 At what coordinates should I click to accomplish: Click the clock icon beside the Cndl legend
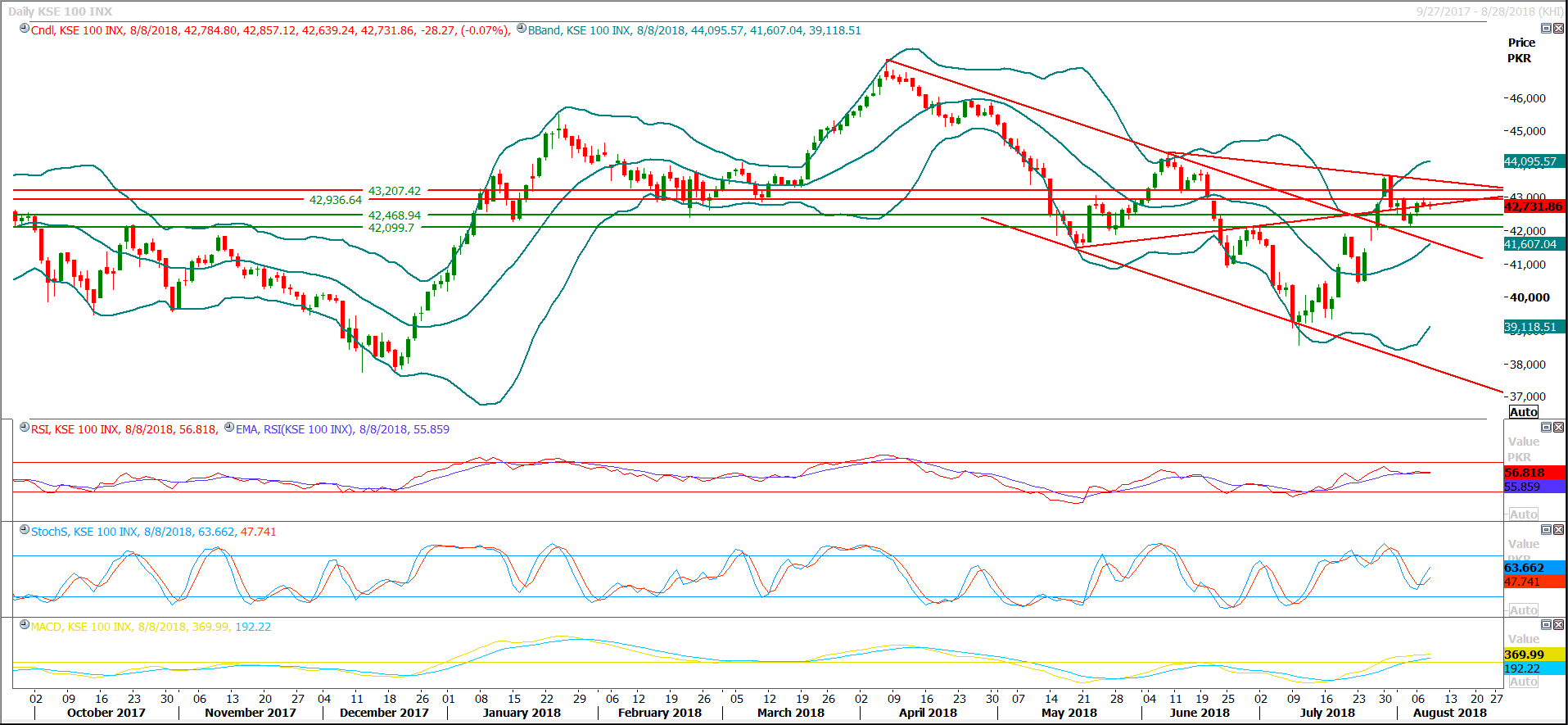(25, 29)
